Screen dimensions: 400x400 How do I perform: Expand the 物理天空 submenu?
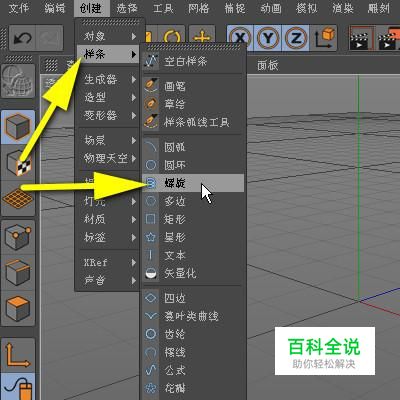coord(108,158)
